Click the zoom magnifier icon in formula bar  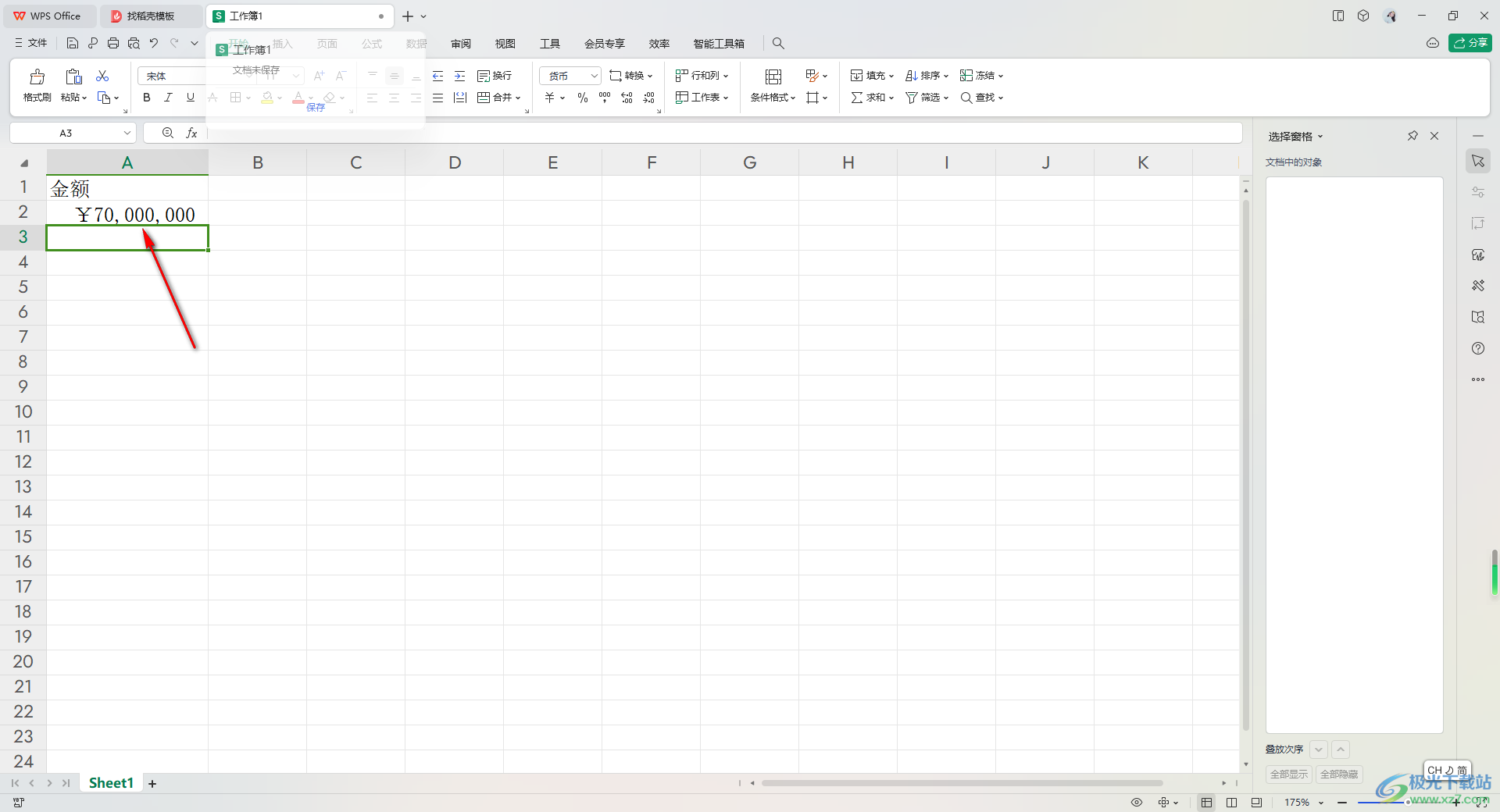coord(167,134)
